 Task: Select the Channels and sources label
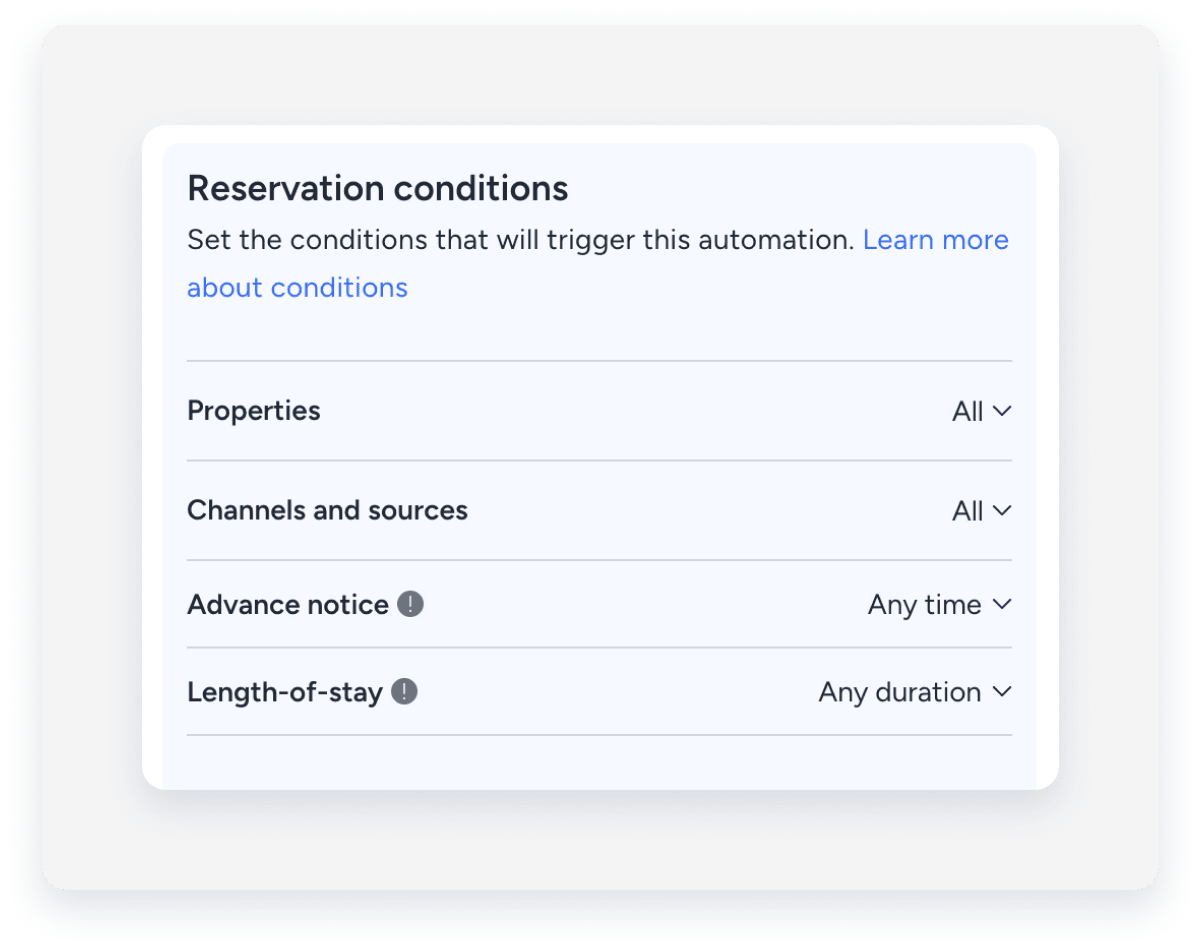(327, 510)
